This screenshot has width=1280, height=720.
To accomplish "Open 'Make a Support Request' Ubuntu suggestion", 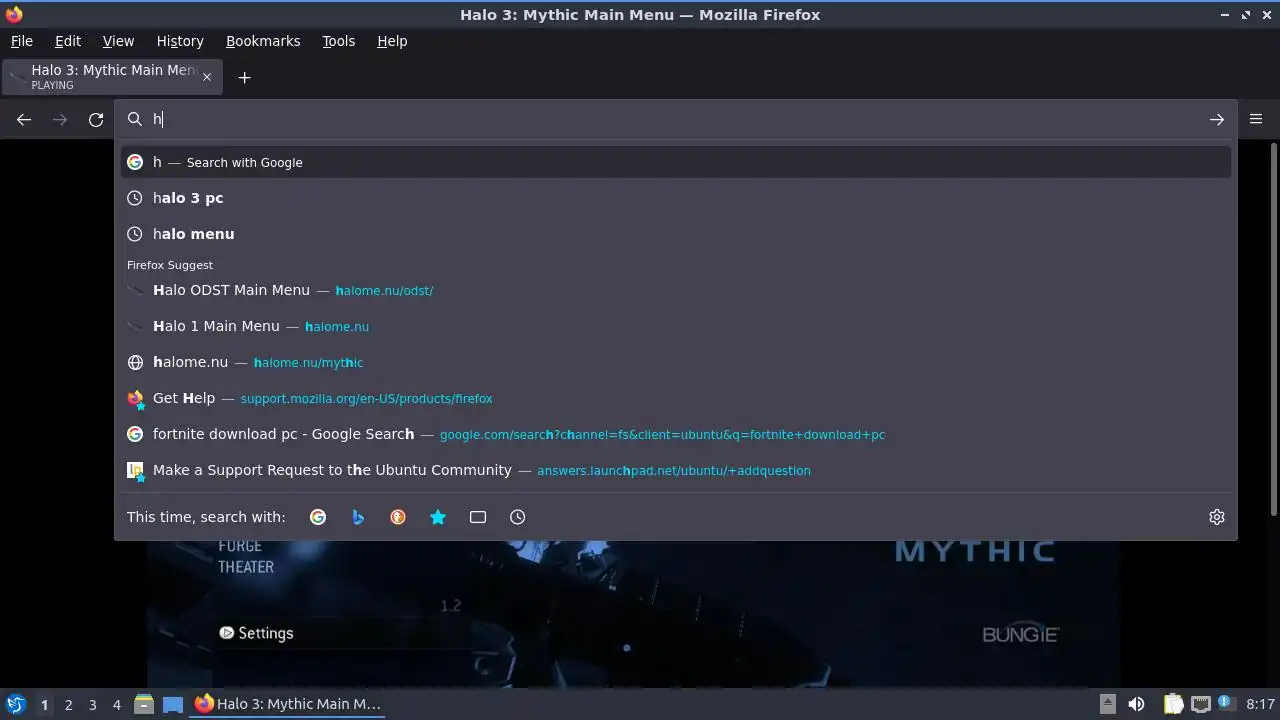I will click(675, 470).
